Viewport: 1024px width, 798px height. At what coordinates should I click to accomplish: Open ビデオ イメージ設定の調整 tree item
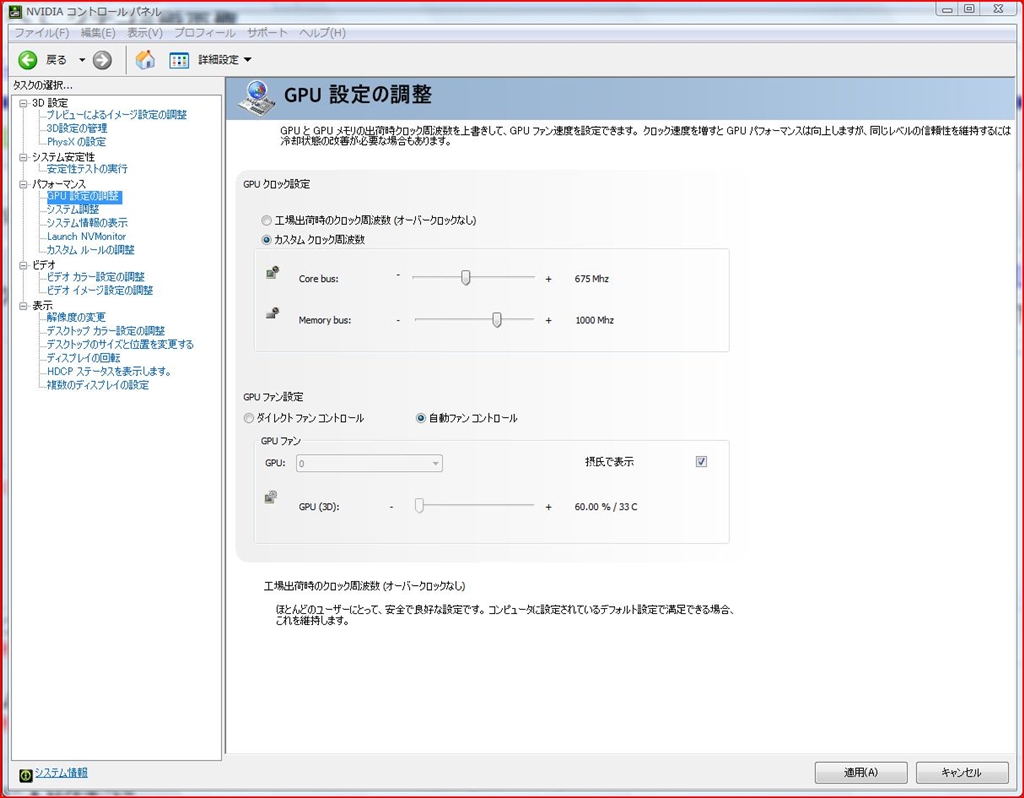[99, 291]
